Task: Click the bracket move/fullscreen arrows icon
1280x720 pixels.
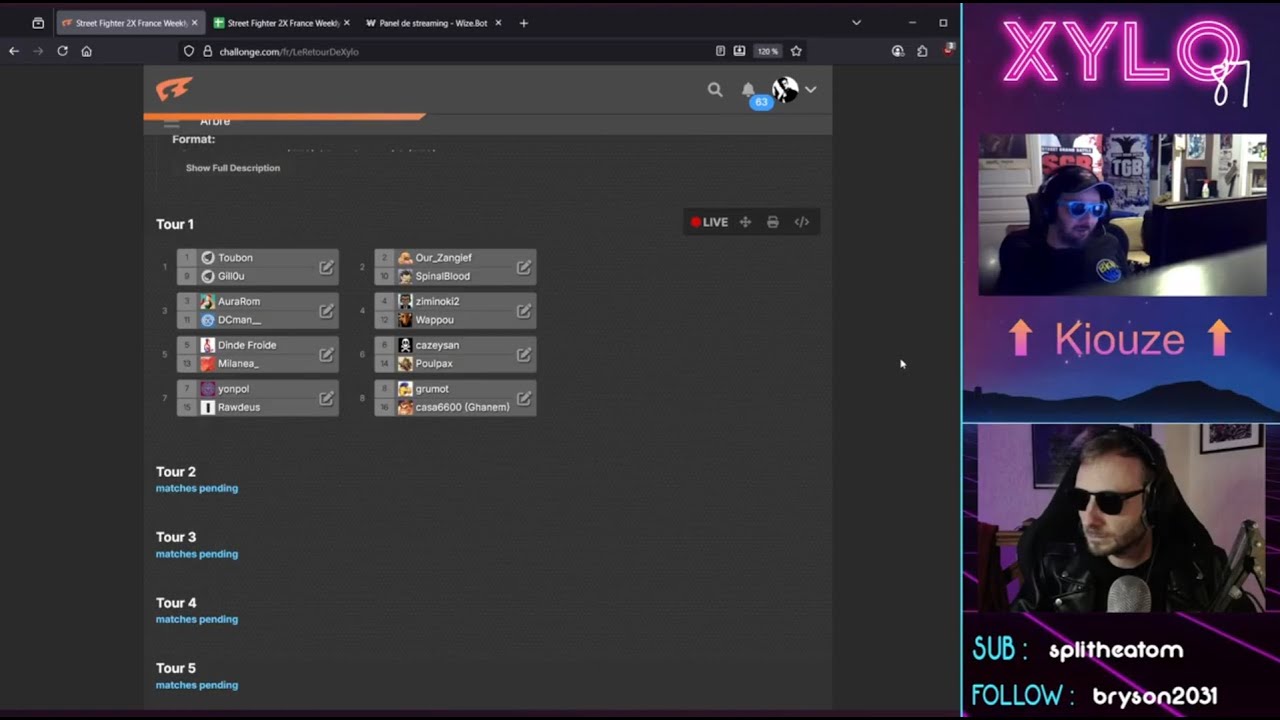Action: (x=745, y=222)
